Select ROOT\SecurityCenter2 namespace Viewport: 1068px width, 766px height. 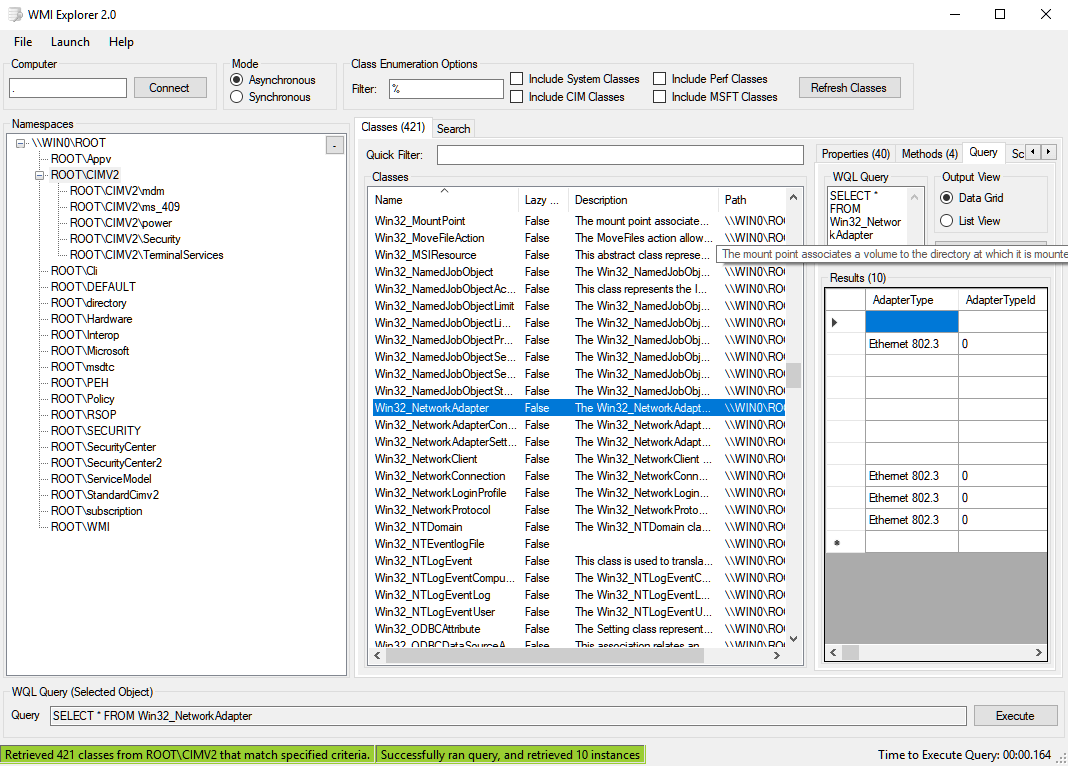[x=106, y=463]
